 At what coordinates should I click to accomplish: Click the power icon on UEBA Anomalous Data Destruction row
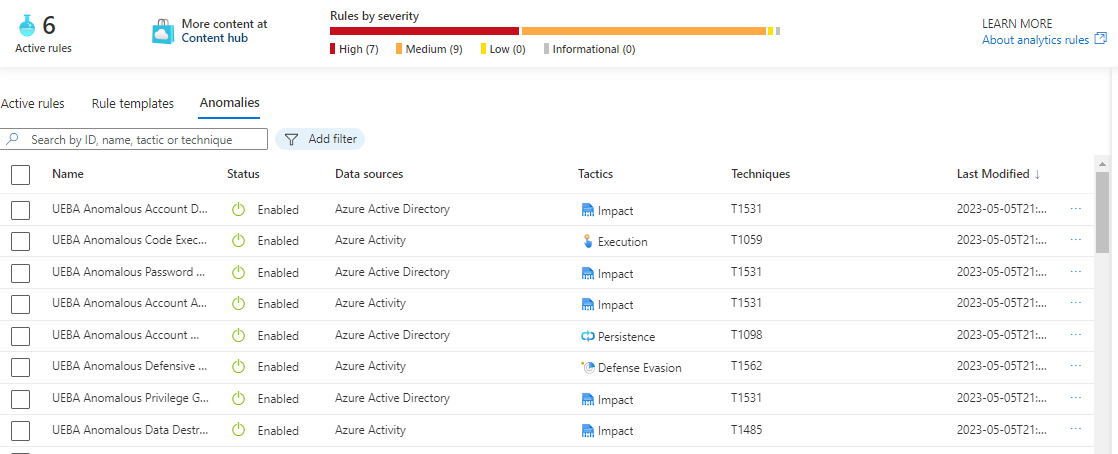(x=238, y=430)
